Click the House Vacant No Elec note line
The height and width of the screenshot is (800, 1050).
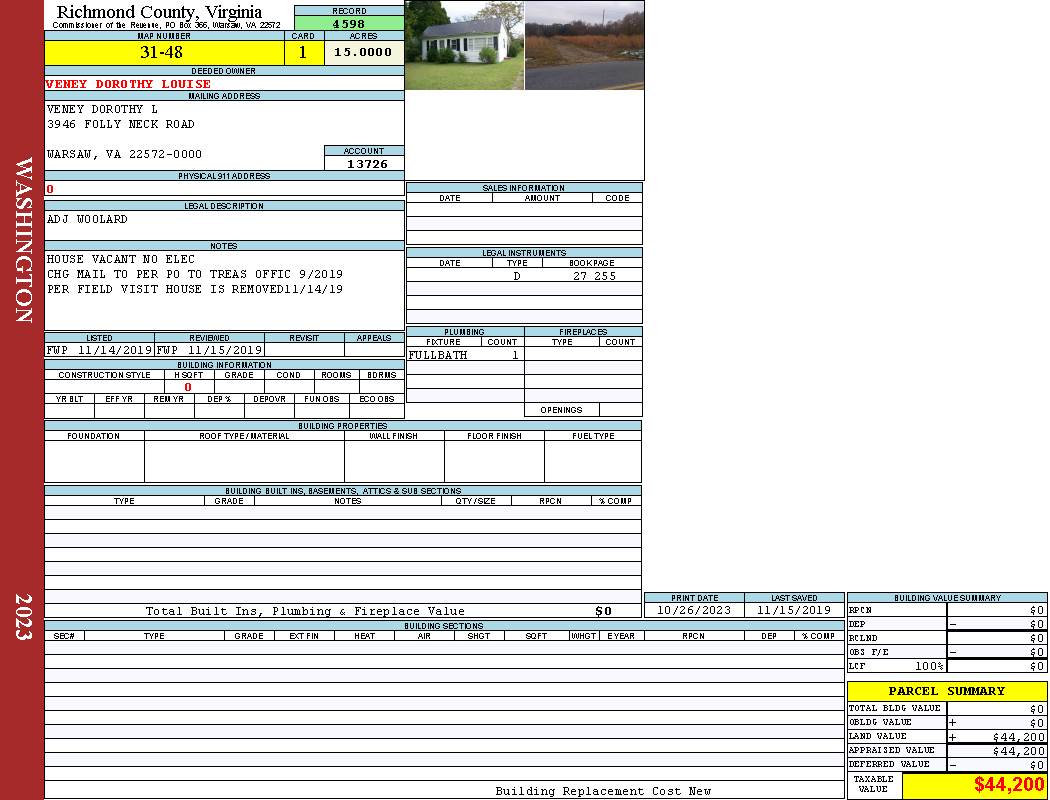pos(121,259)
